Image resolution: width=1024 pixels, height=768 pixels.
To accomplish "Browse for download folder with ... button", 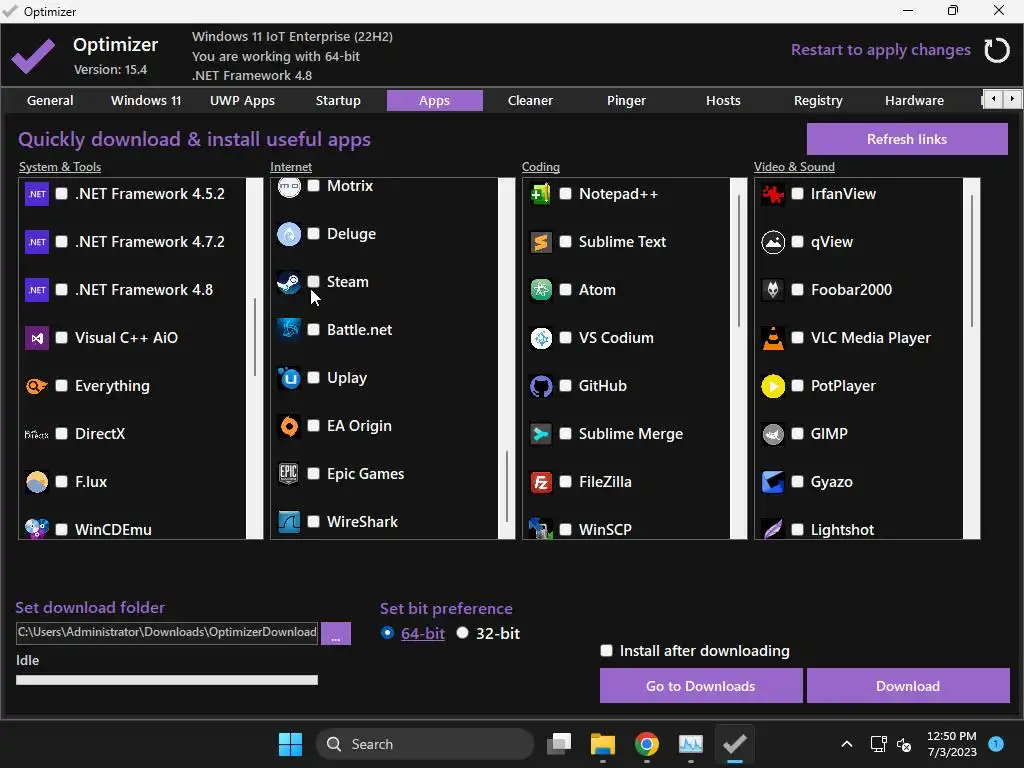I will point(336,633).
